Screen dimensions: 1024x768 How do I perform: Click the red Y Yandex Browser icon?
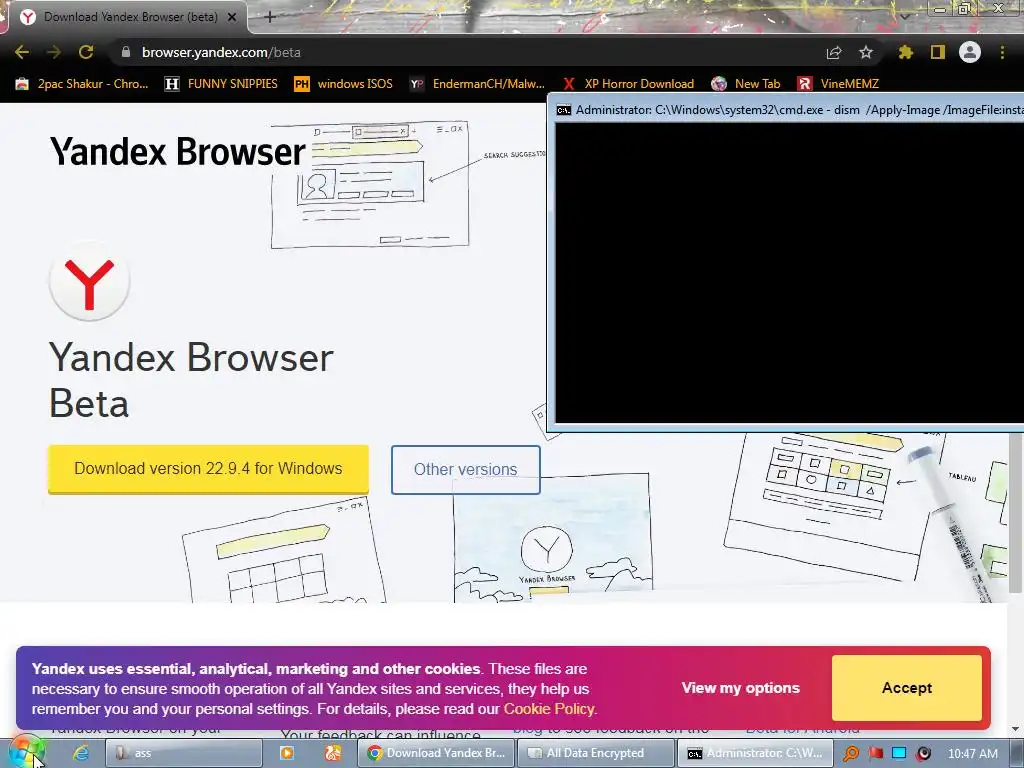coord(89,282)
